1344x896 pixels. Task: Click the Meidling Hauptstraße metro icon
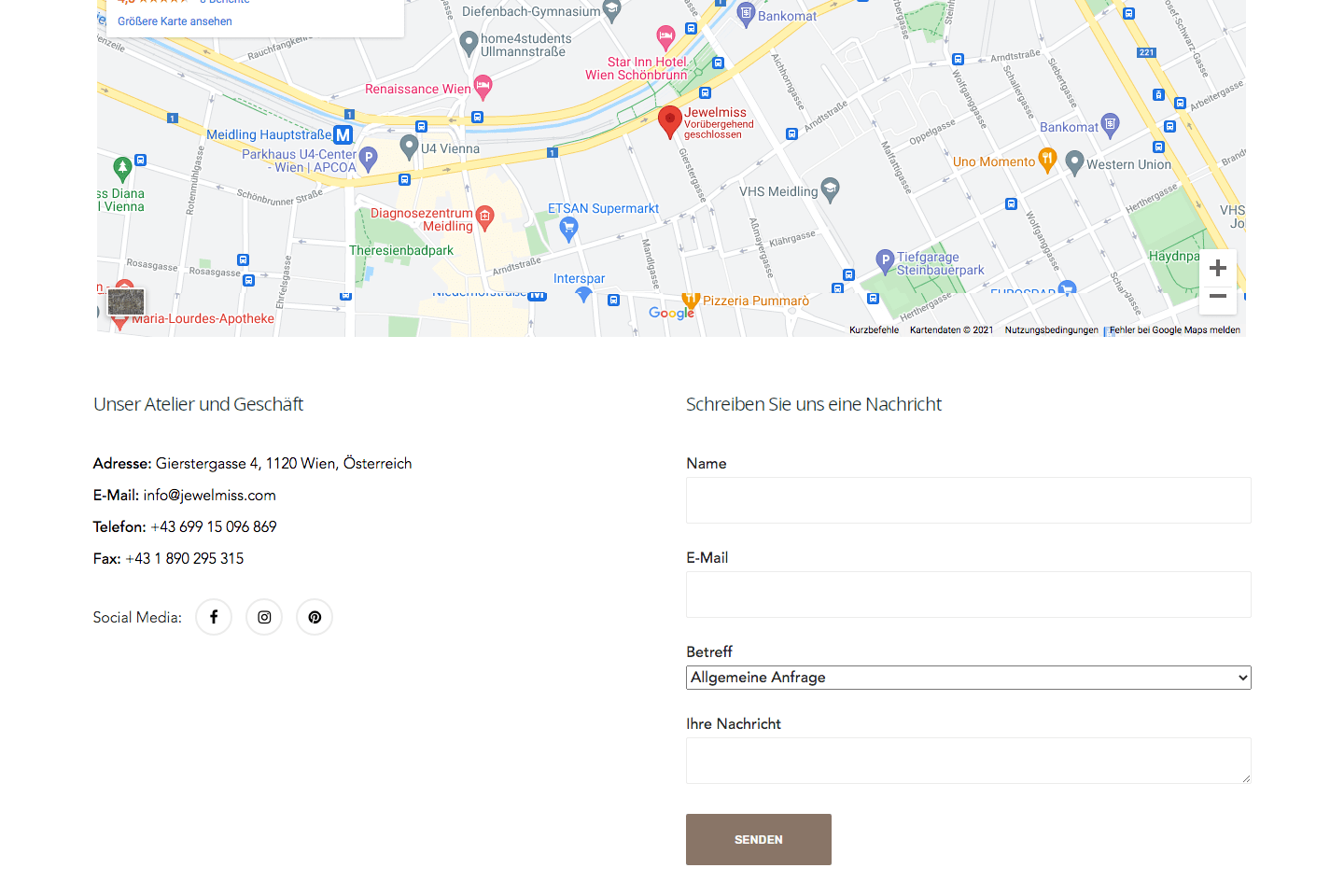pyautogui.click(x=343, y=135)
